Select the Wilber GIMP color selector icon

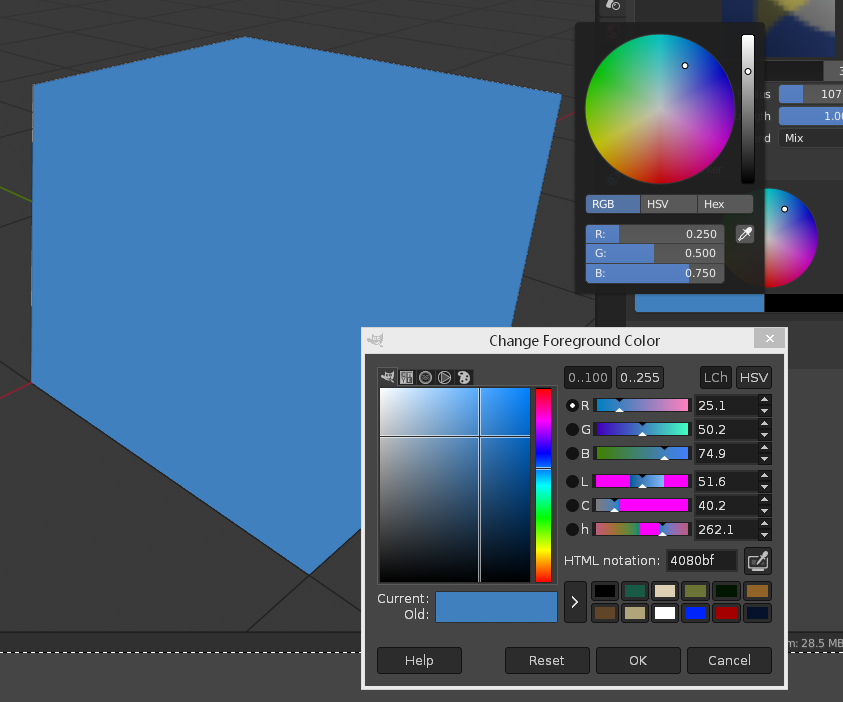(388, 377)
